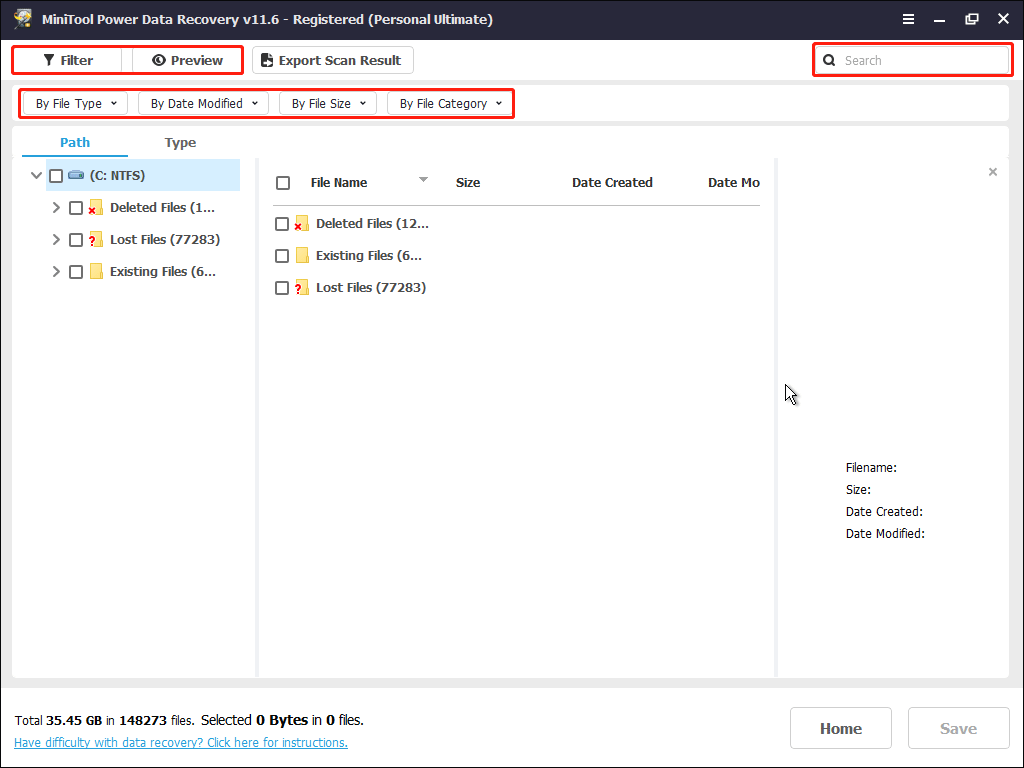Expand Deleted Files node in tree
The height and width of the screenshot is (768, 1024).
coord(56,208)
